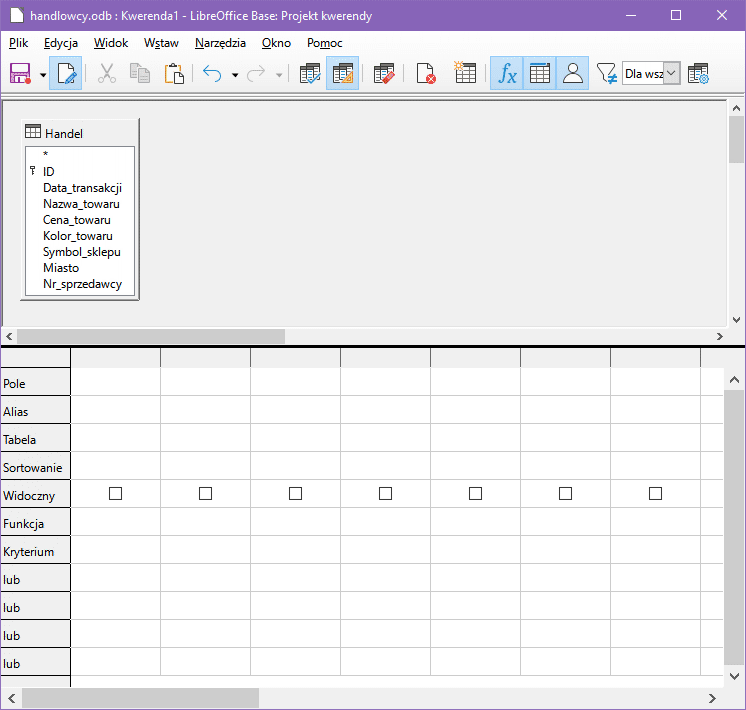Open the Undo history dropdown arrow
The height and width of the screenshot is (710, 746).
[x=235, y=75]
